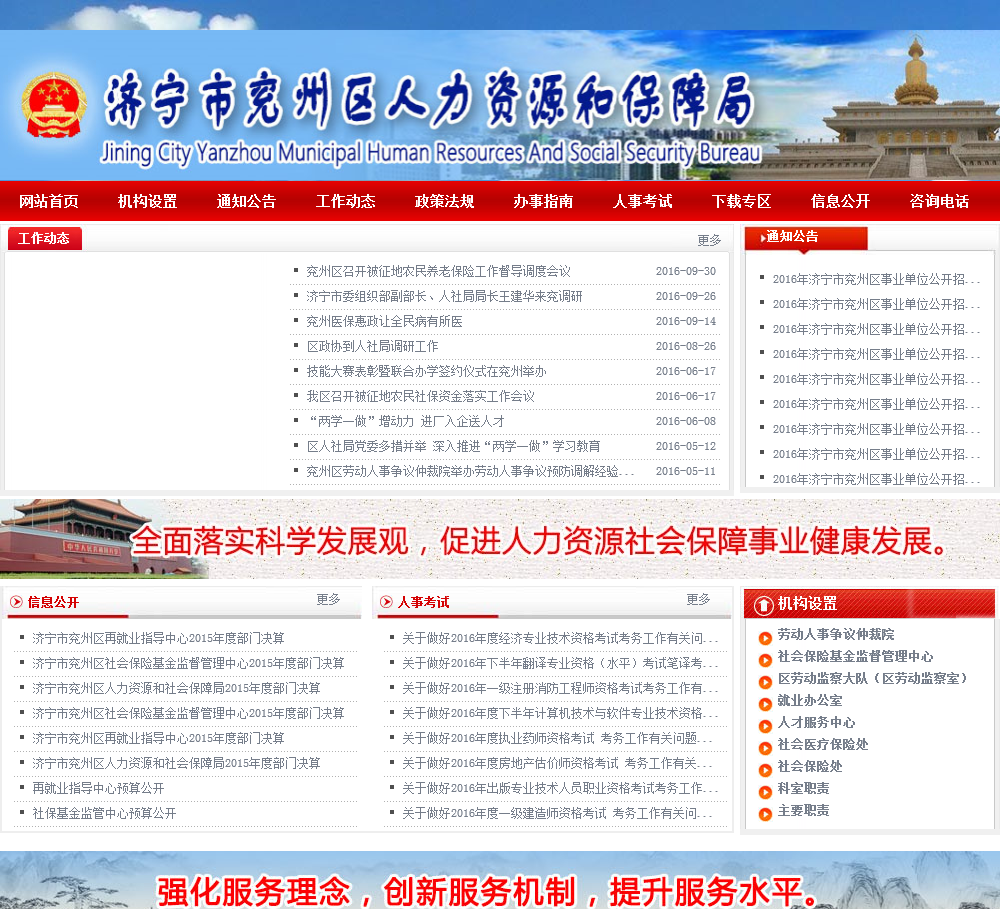The height and width of the screenshot is (909, 1000).
Task: Open 区劳动监察大队（区劳动监察室）department link
Action: coord(872,678)
